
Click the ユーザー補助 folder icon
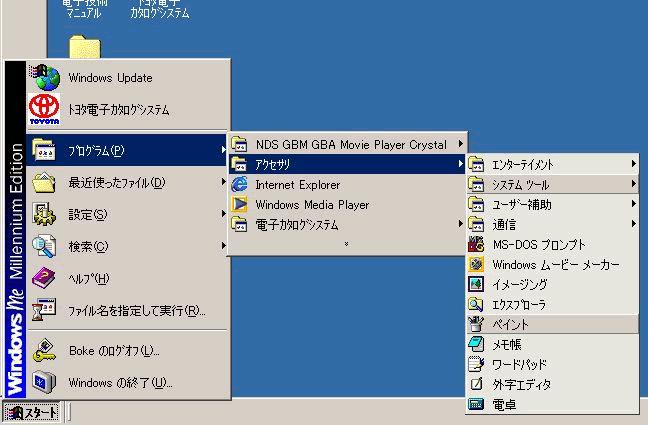point(476,204)
